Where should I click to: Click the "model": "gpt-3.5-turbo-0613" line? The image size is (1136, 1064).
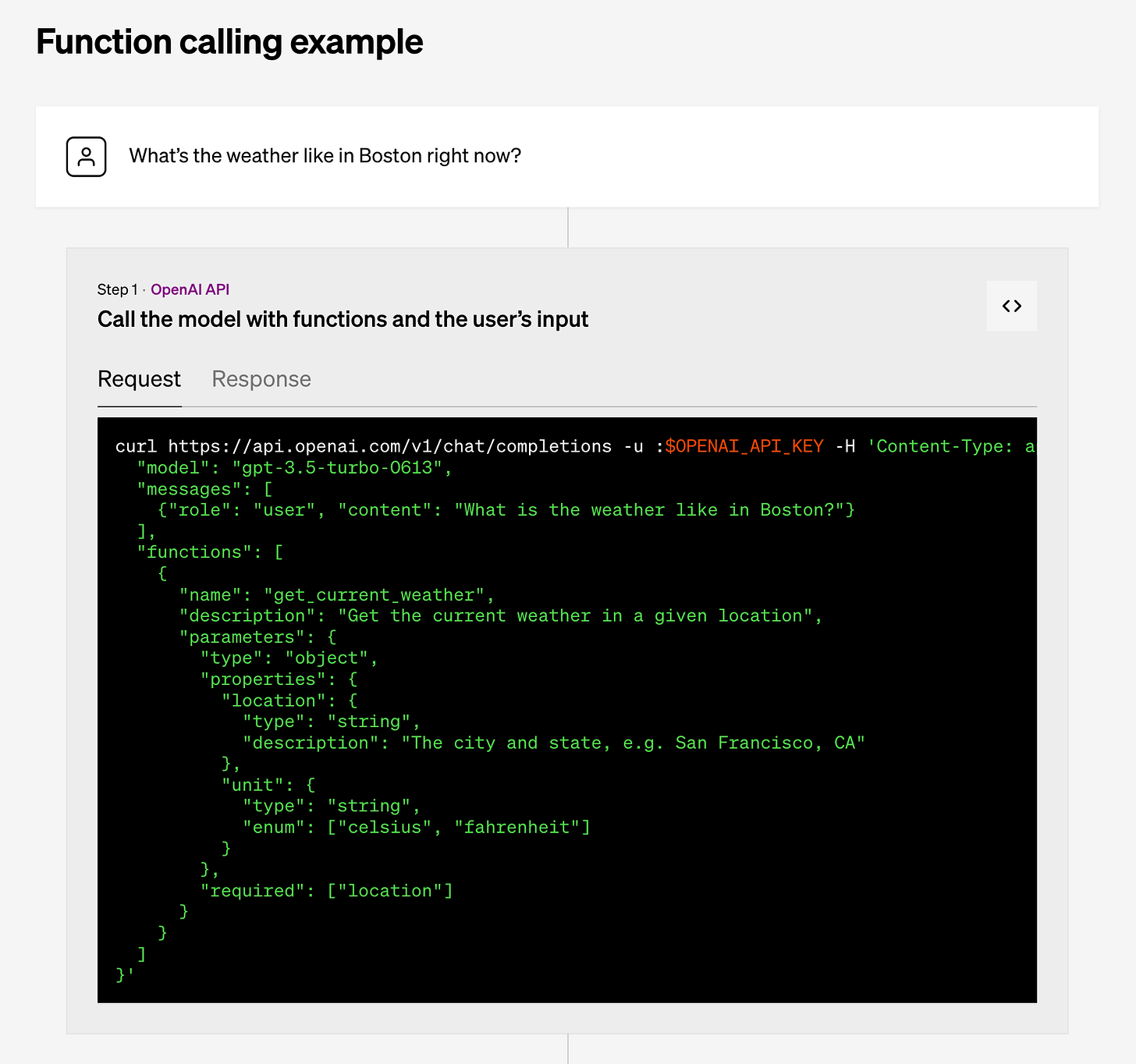click(295, 467)
